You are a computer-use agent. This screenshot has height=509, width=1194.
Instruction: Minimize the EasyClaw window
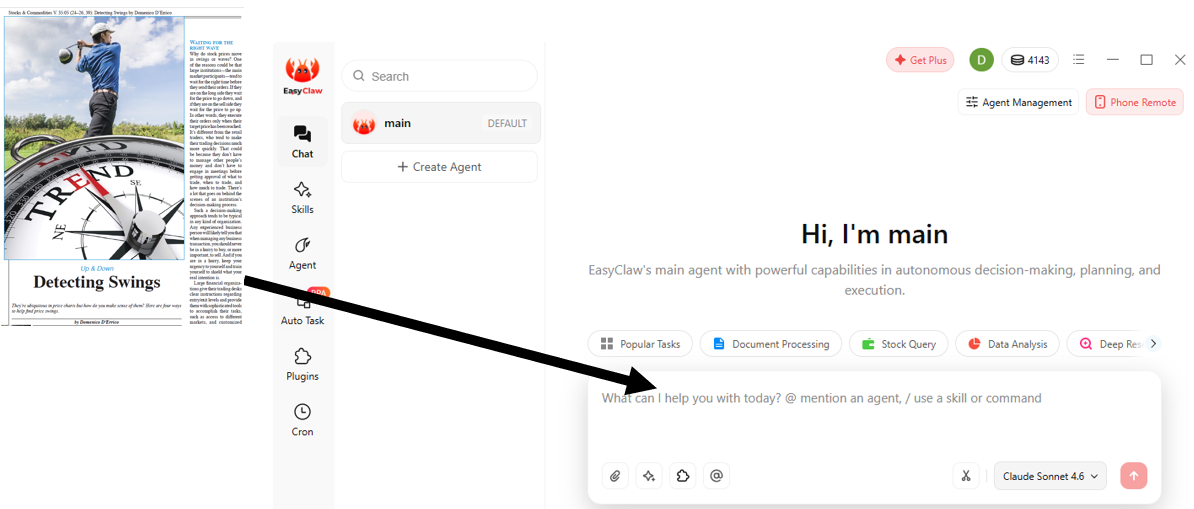[1113, 60]
